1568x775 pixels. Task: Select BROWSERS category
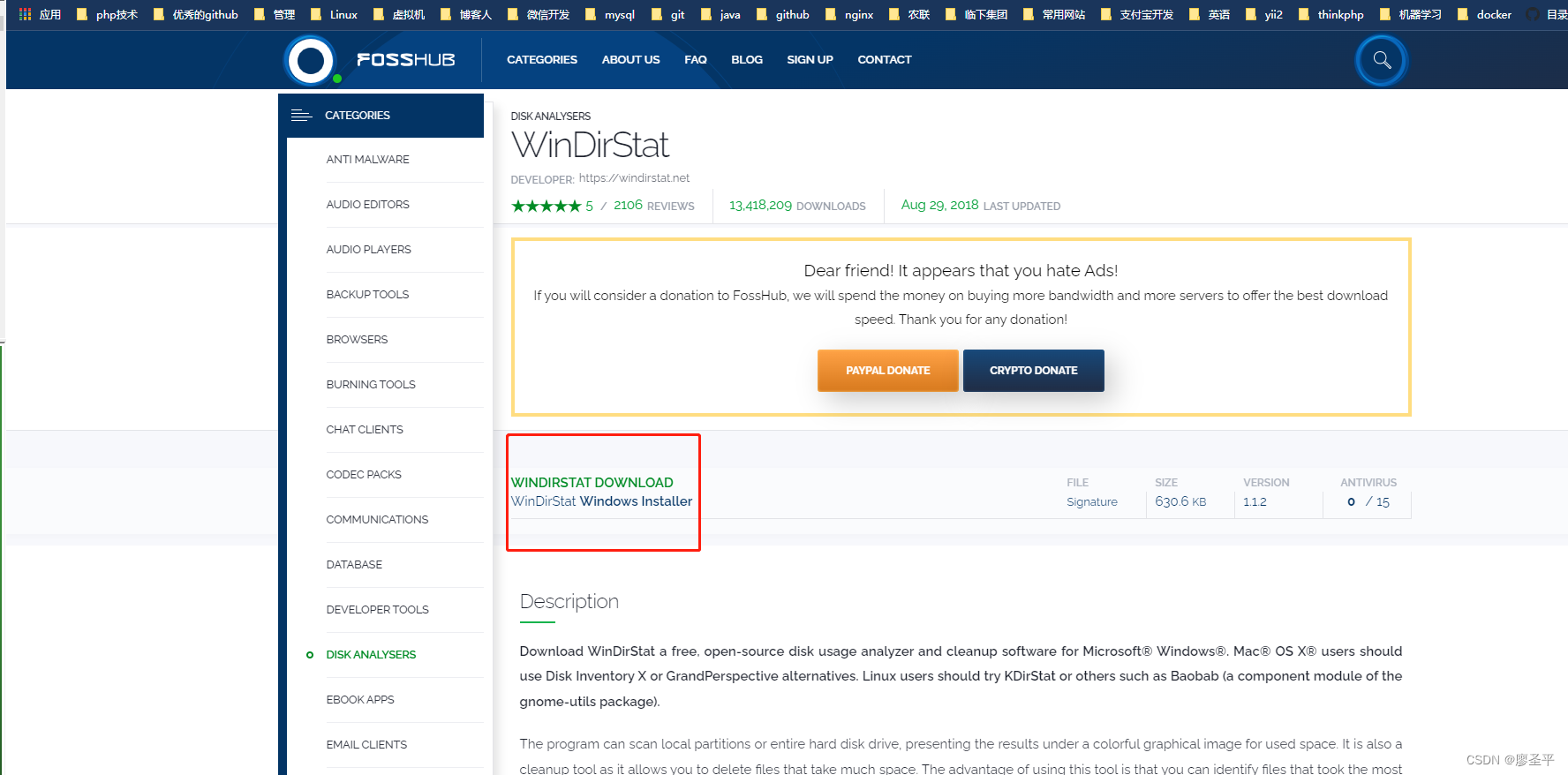click(x=358, y=340)
